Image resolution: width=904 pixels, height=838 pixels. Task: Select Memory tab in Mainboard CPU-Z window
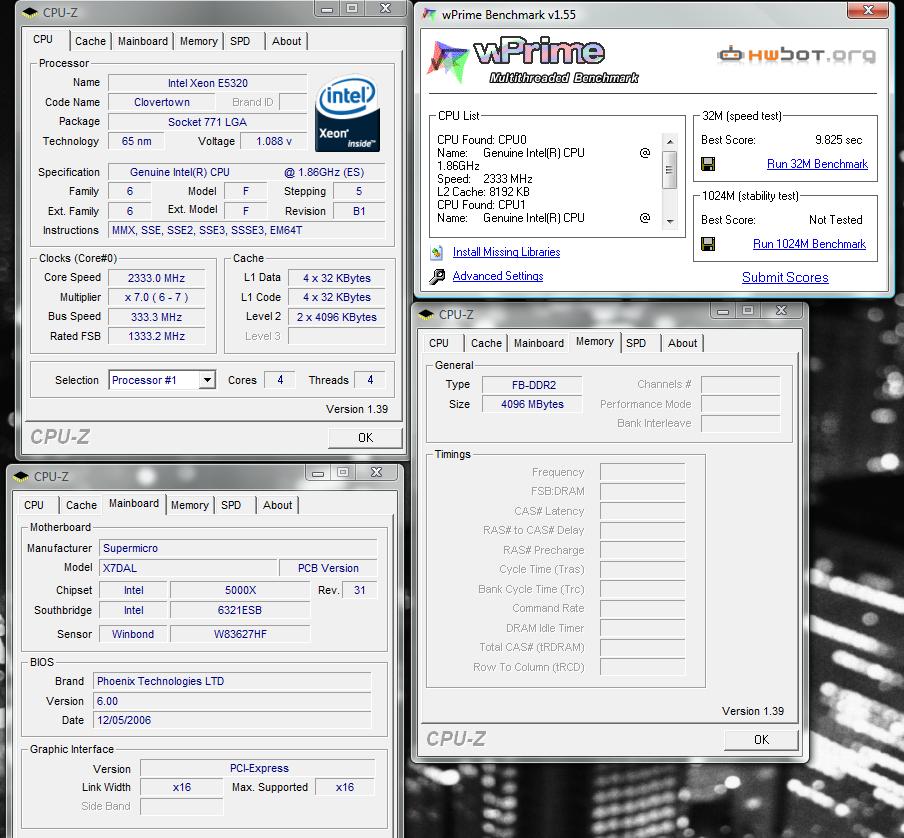(x=189, y=505)
